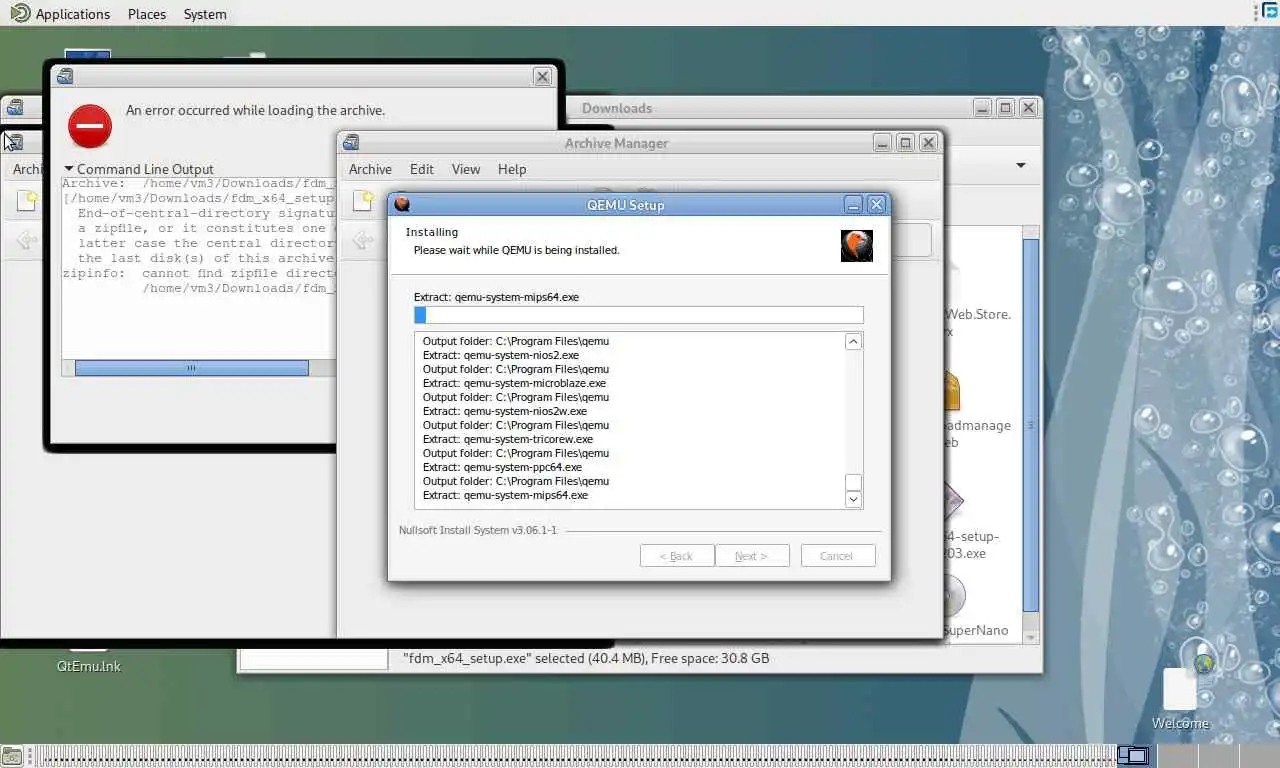
Task: Click the Cancel button in QEMU Setup
Action: [x=838, y=556]
